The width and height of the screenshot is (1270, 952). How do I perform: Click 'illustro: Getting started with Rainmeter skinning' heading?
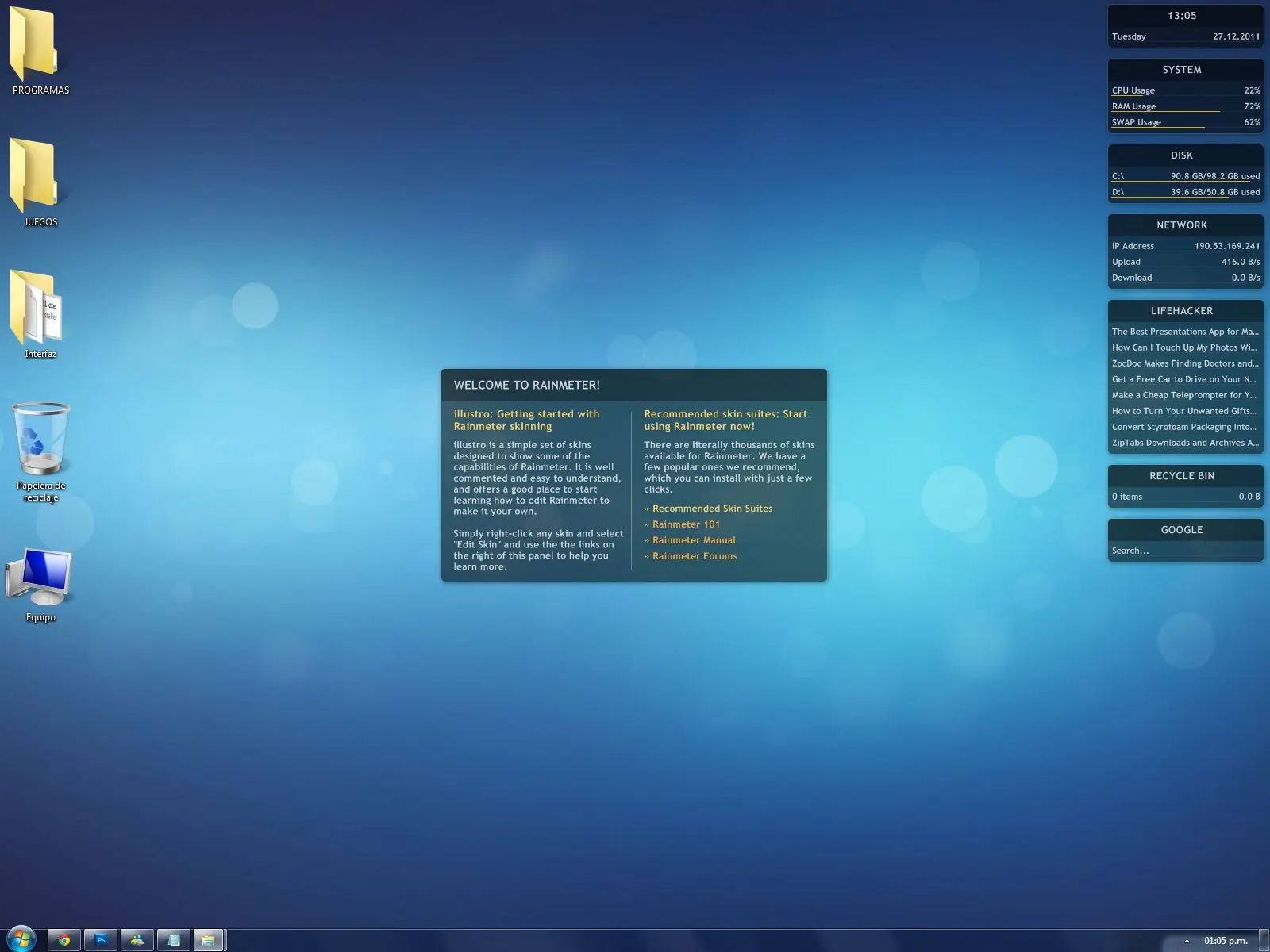click(x=526, y=420)
